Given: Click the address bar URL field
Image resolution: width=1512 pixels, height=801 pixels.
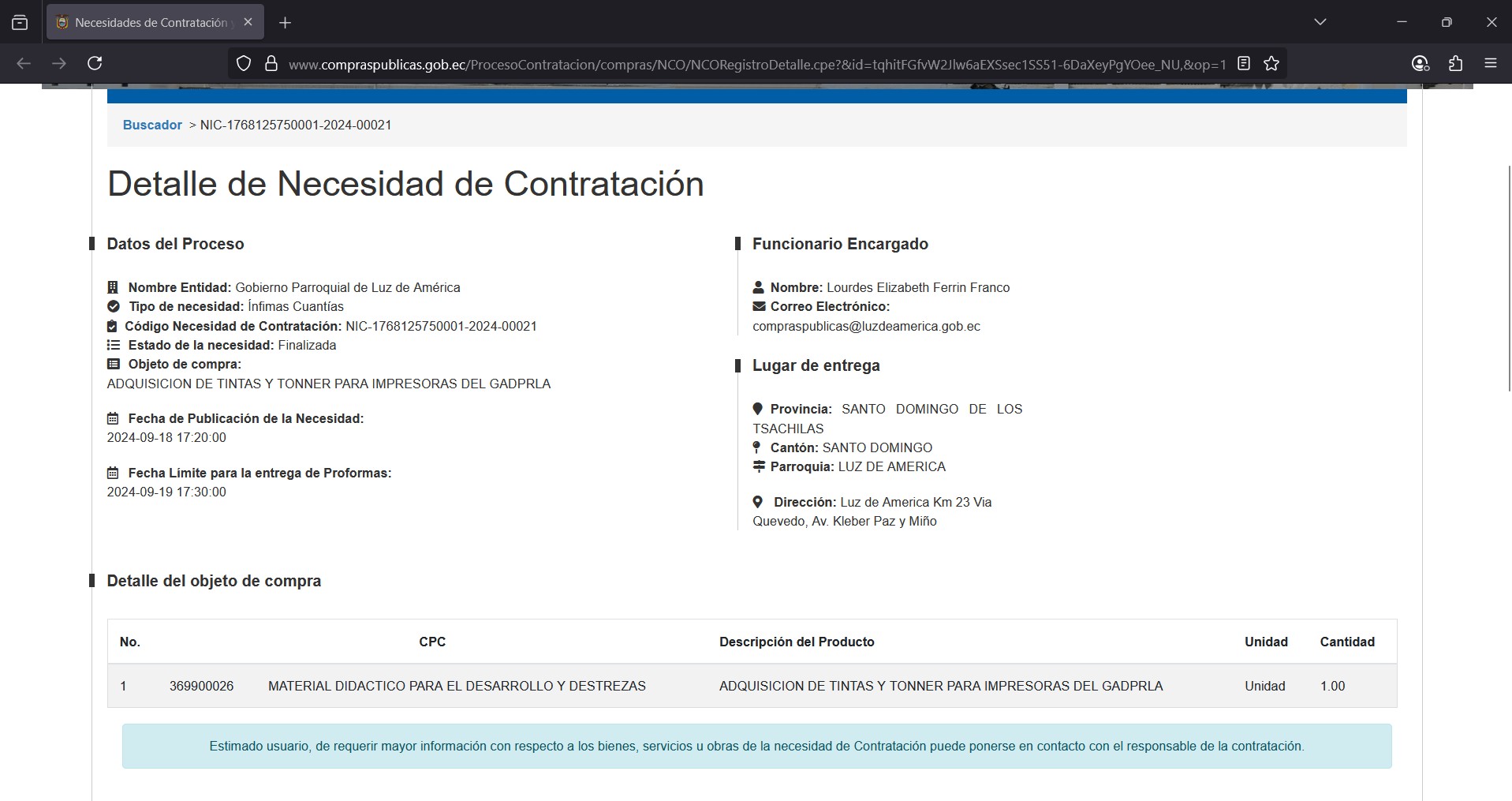Looking at the screenshot, I should pos(756,65).
